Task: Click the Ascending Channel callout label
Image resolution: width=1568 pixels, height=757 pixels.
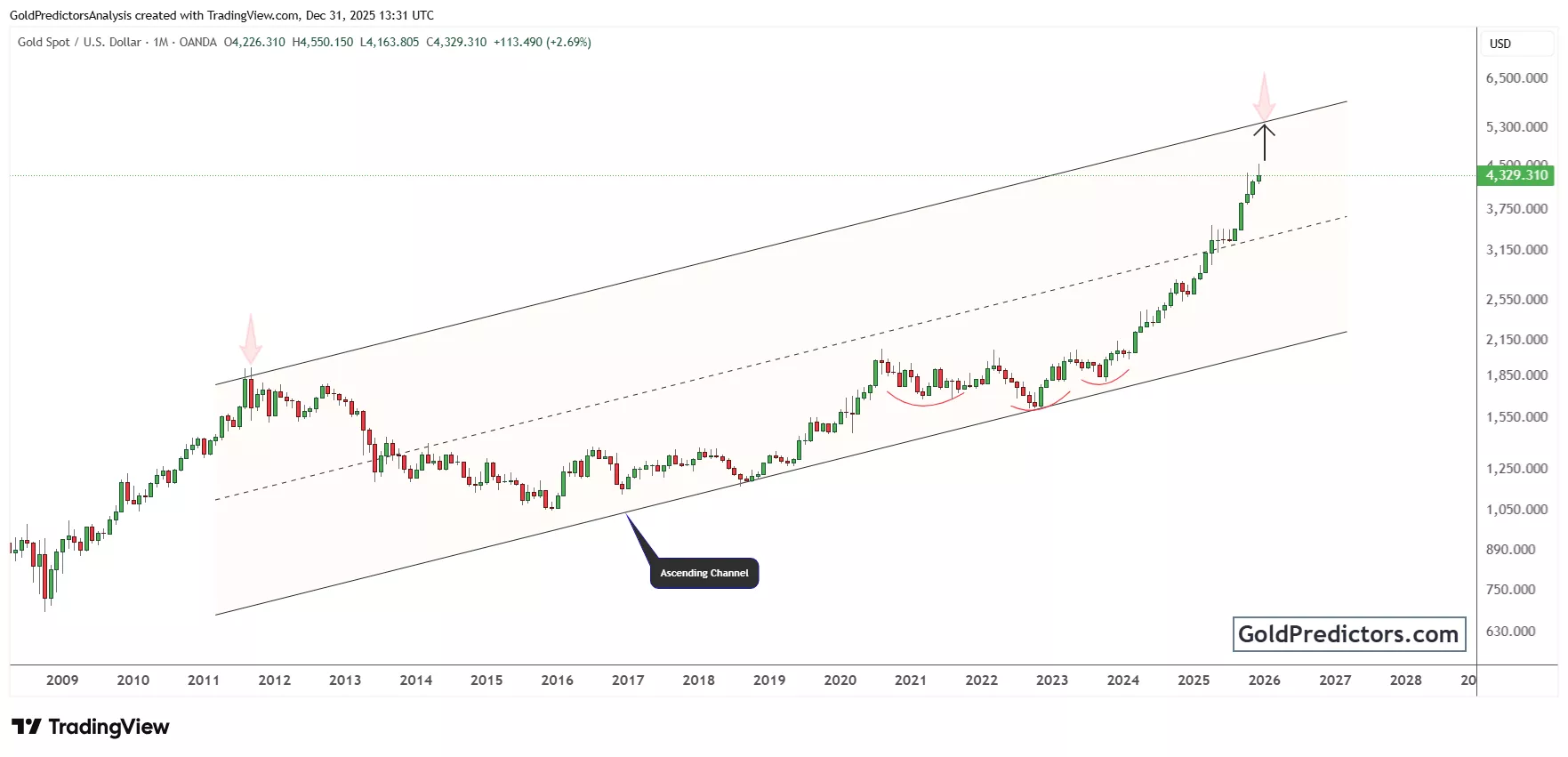Action: click(704, 573)
